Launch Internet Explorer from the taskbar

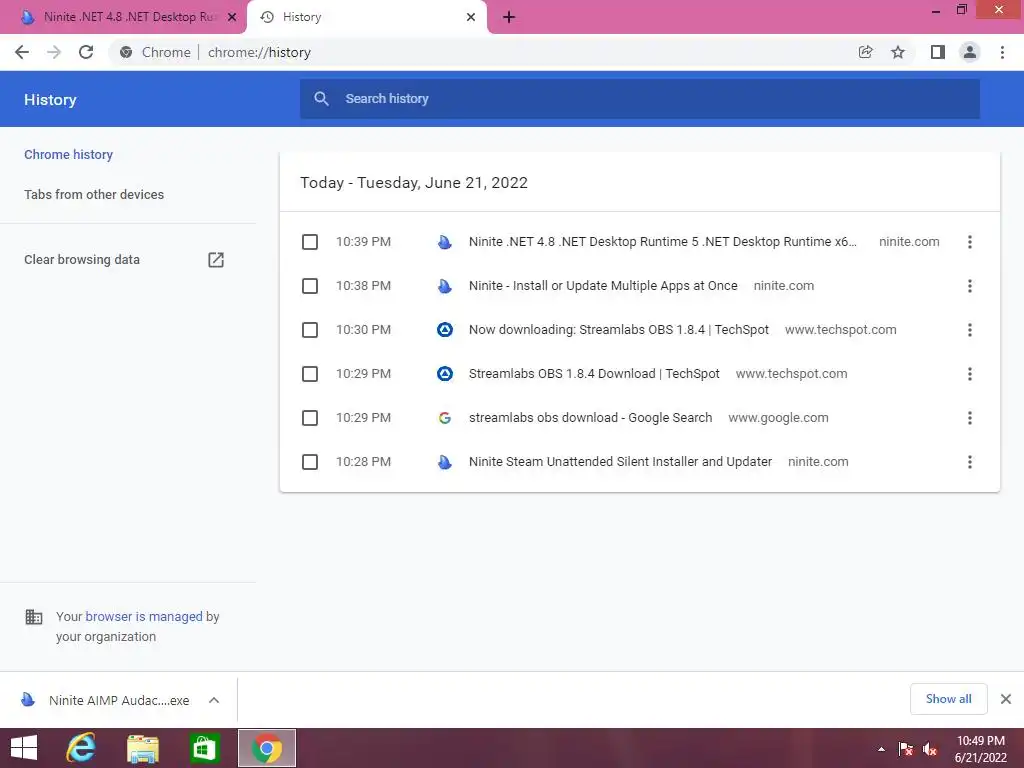(x=81, y=748)
